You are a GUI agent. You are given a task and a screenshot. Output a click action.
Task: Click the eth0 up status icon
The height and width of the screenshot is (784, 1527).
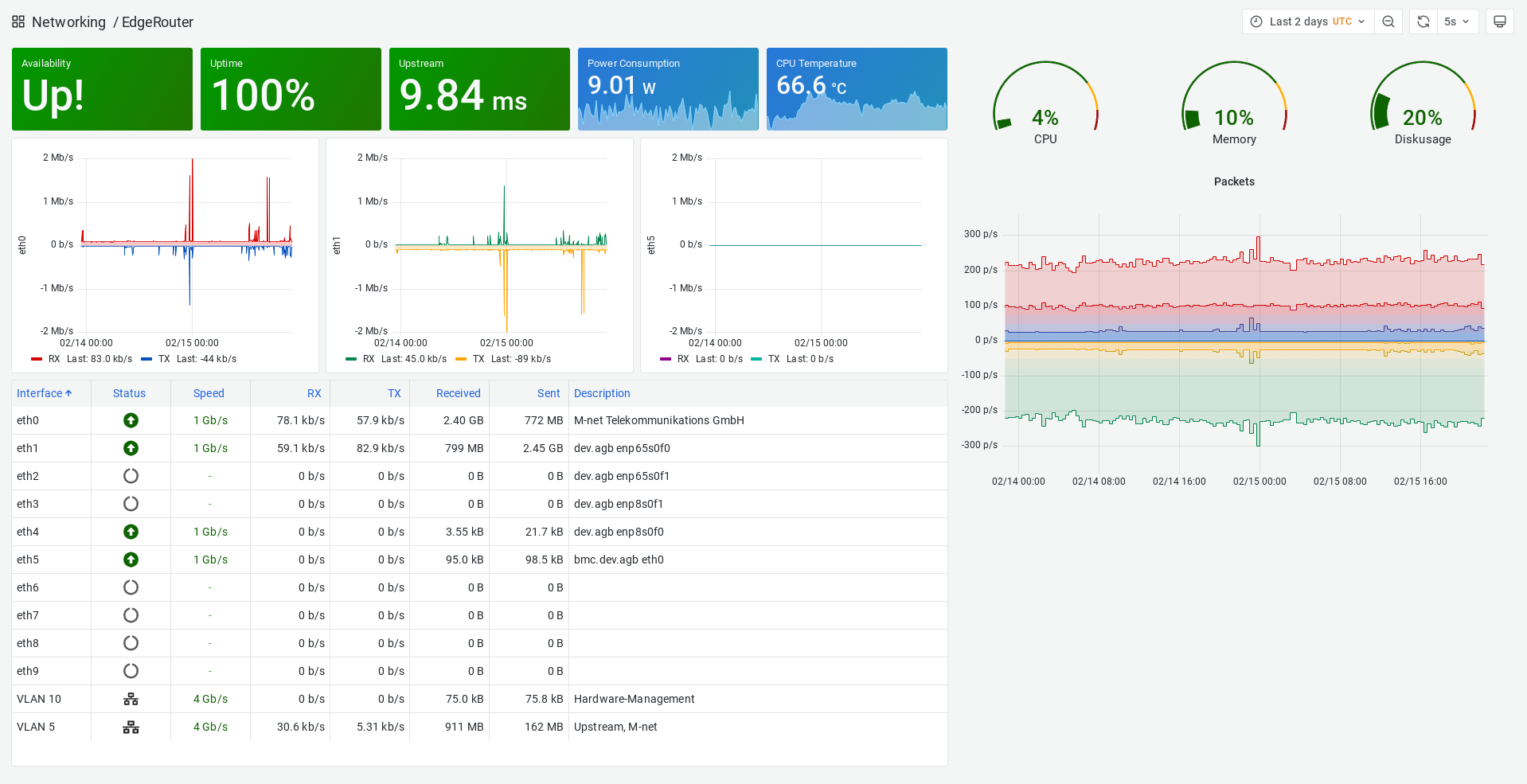click(131, 420)
